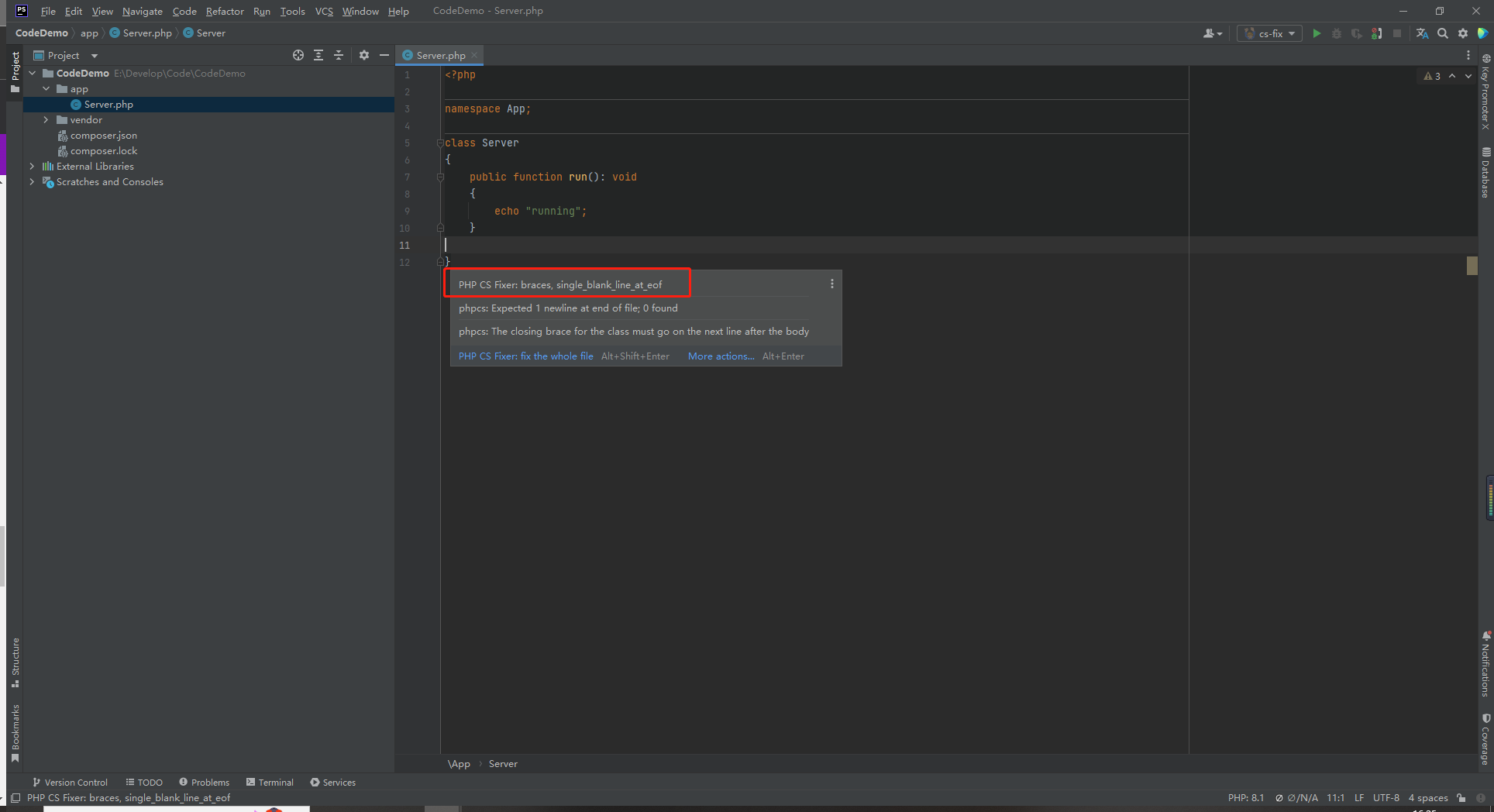Open Structure side tool window

coord(15,662)
